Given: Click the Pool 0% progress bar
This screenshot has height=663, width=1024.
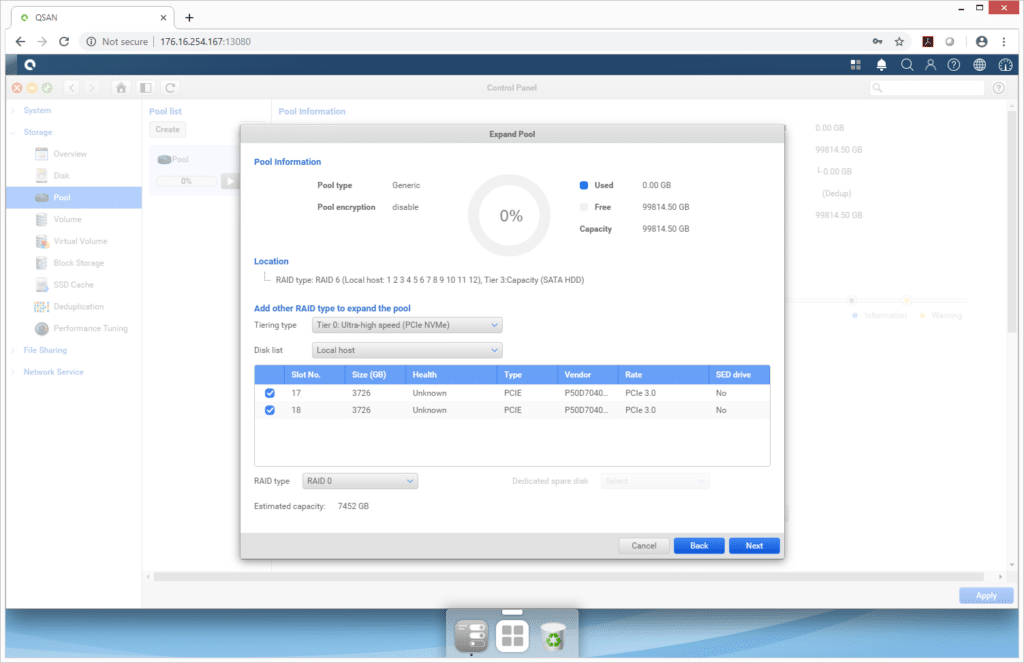Looking at the screenshot, I should [x=186, y=181].
